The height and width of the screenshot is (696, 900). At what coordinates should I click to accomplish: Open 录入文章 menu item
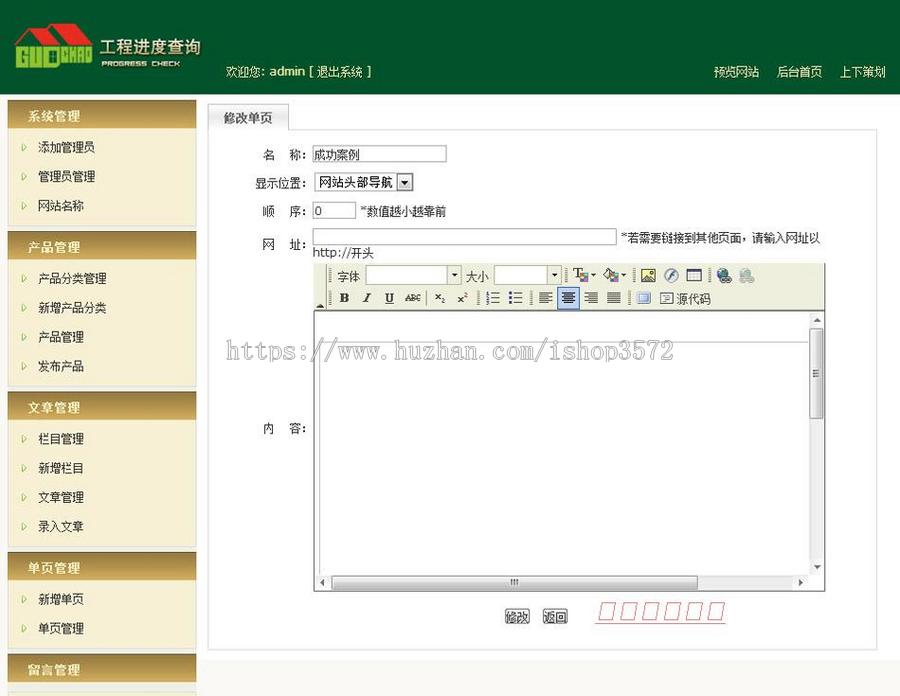(x=61, y=526)
